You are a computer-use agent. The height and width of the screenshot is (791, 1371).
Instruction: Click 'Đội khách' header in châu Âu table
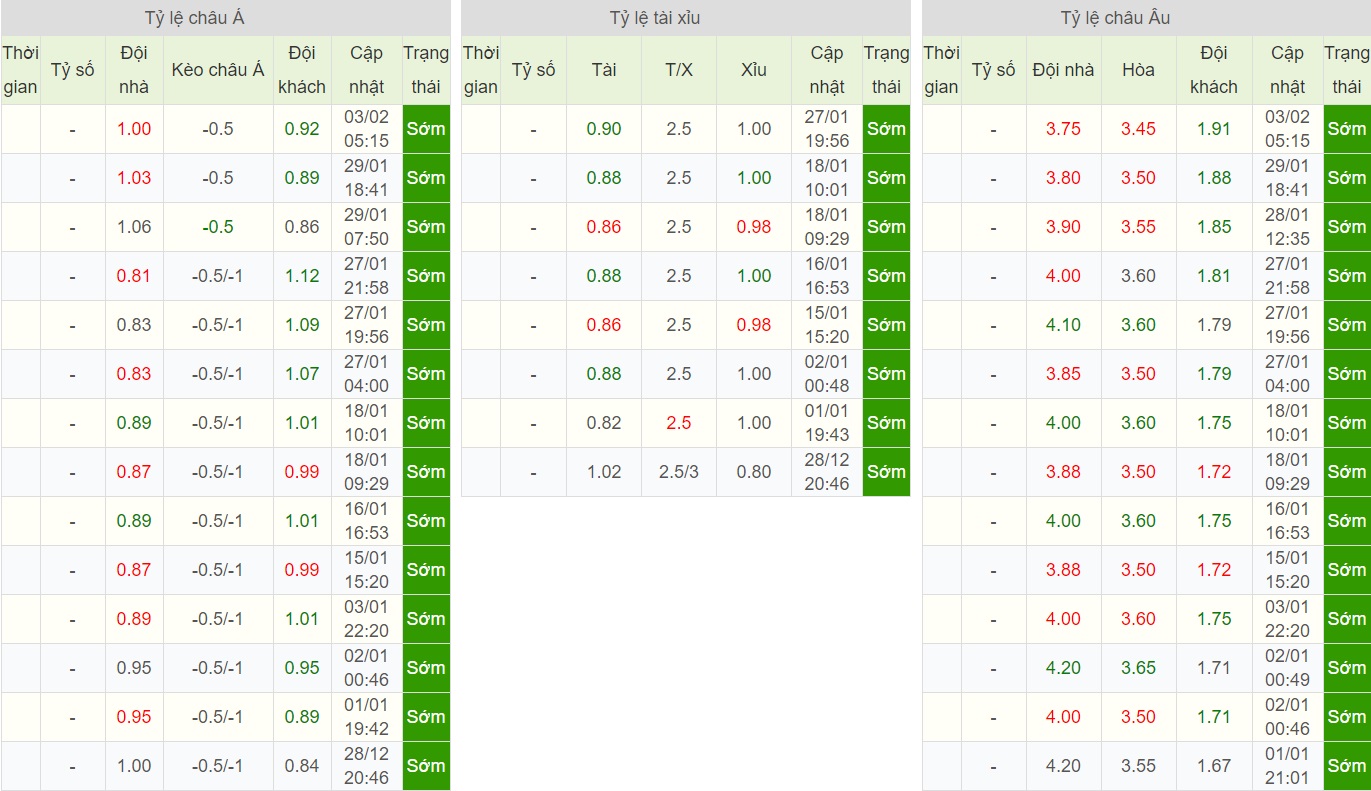(1214, 70)
